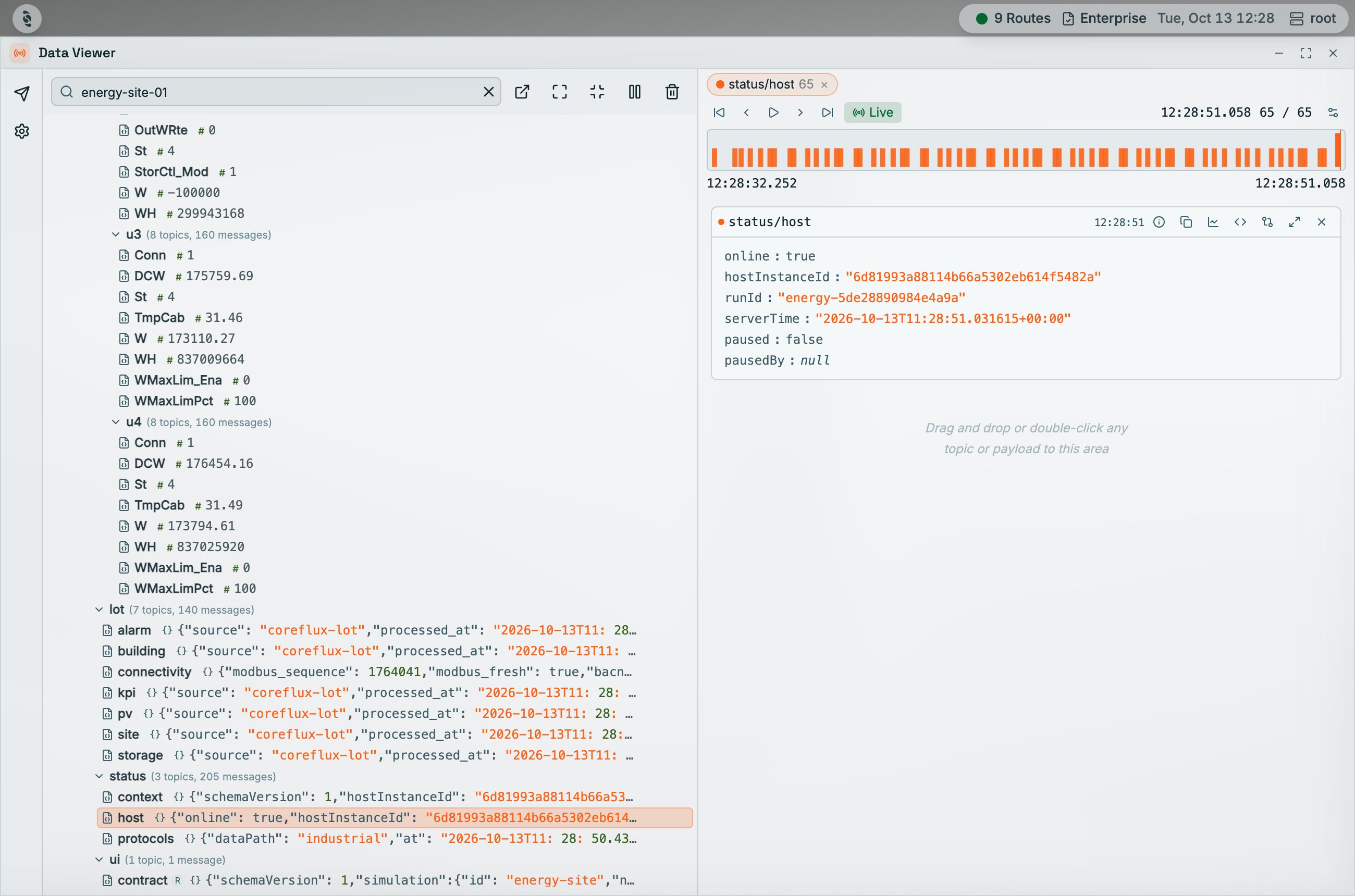1355x896 pixels.
Task: Toggle the Live mode button
Action: click(x=872, y=113)
